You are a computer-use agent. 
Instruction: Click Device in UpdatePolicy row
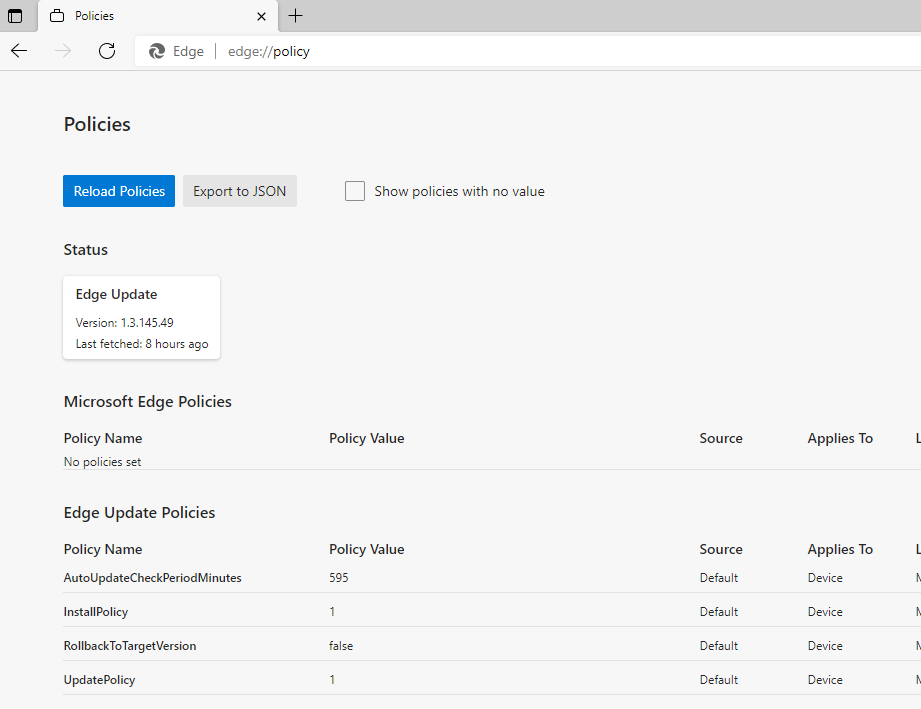(825, 680)
